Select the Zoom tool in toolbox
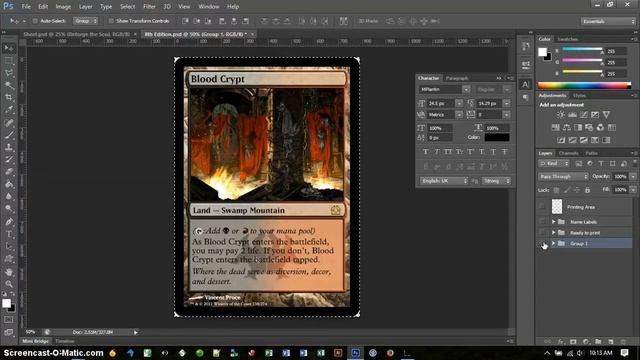Image resolution: width=640 pixels, height=360 pixels. tap(9, 284)
